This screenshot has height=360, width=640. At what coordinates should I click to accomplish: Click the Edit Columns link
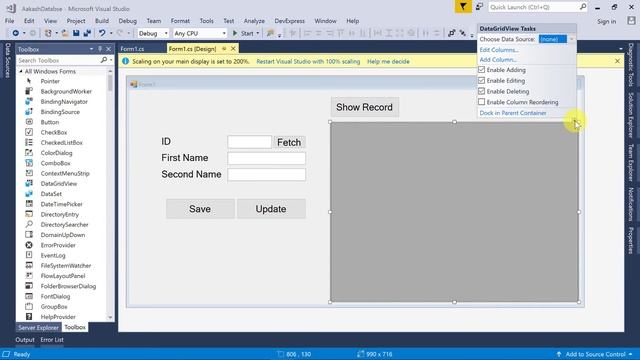499,50
